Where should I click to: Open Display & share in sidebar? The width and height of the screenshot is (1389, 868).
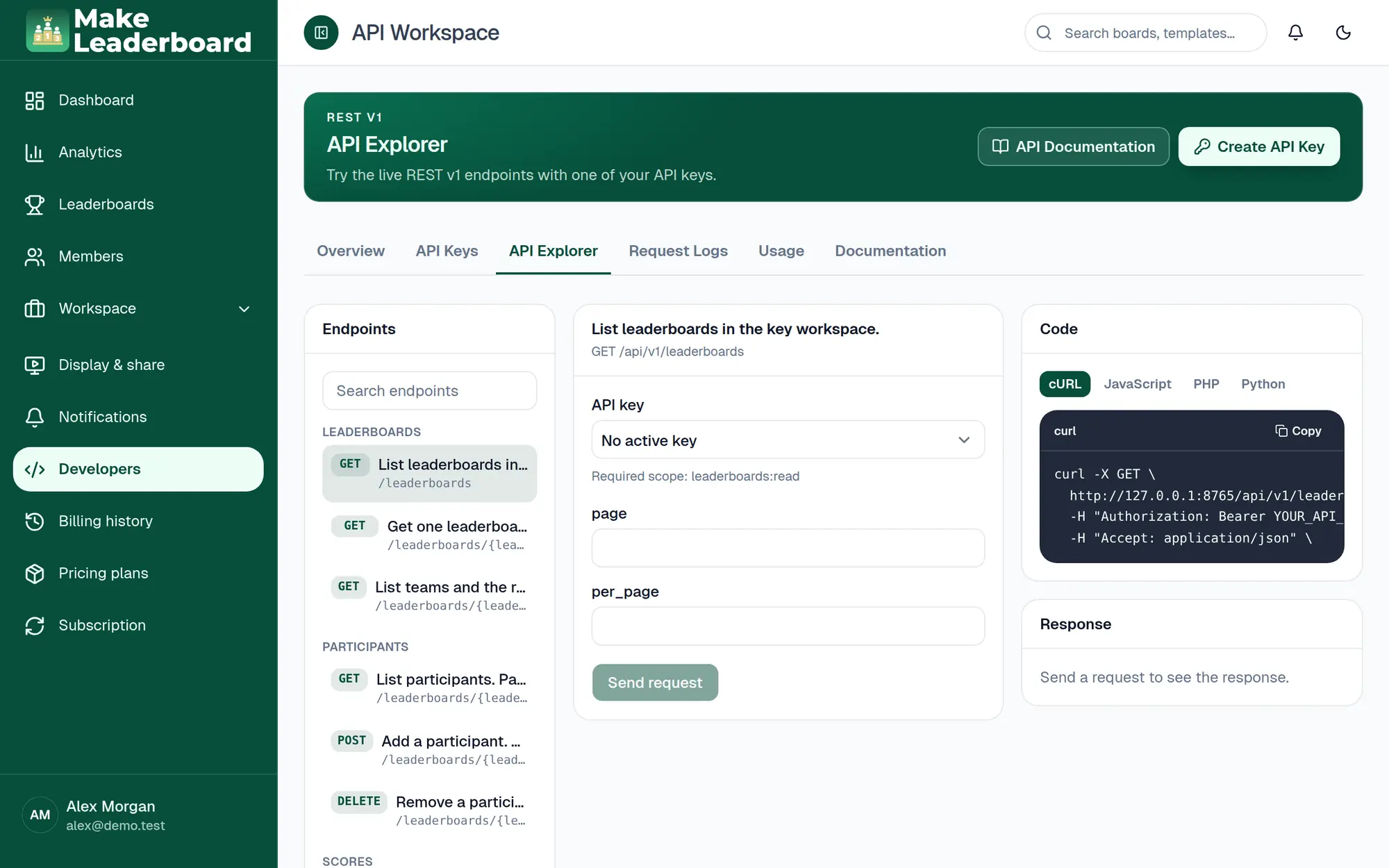tap(138, 365)
